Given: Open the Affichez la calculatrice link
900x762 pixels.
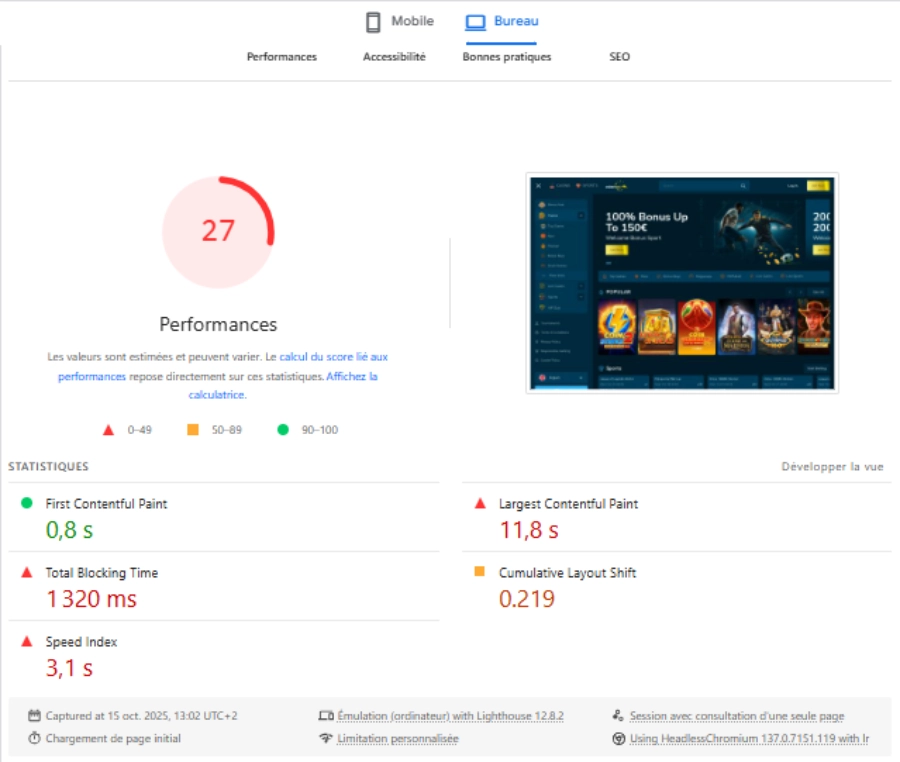Looking at the screenshot, I should tap(351, 377).
